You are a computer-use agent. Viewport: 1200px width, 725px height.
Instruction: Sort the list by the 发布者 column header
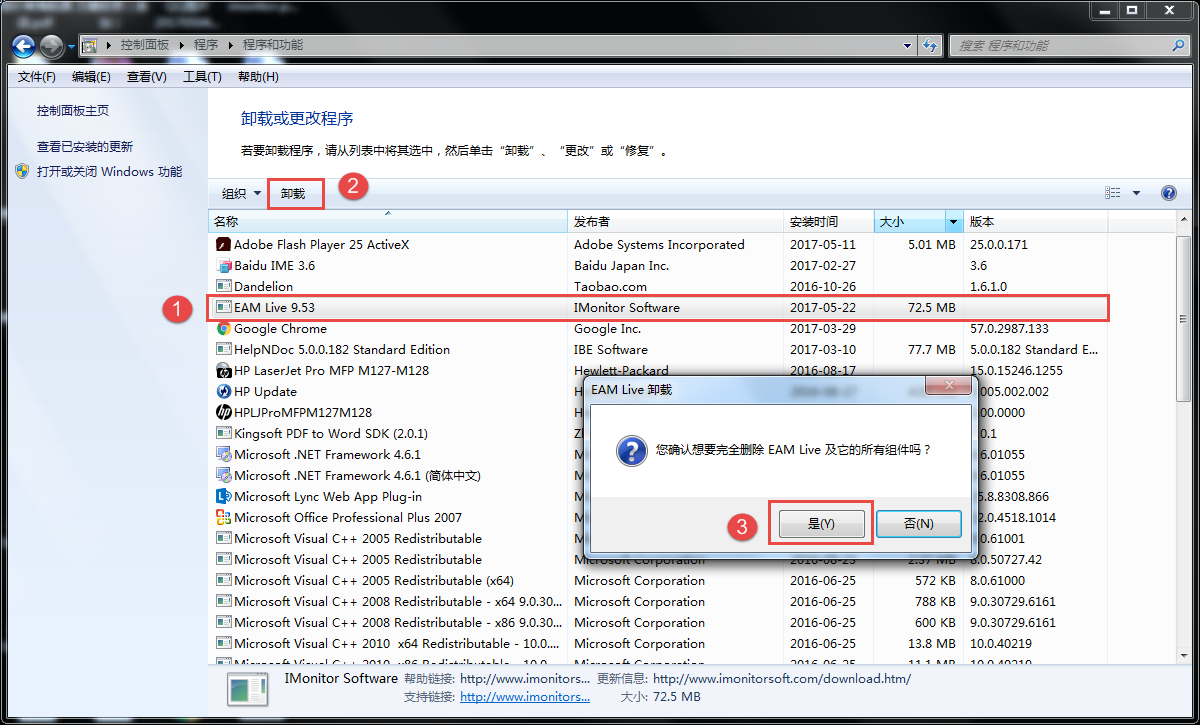[x=675, y=222]
